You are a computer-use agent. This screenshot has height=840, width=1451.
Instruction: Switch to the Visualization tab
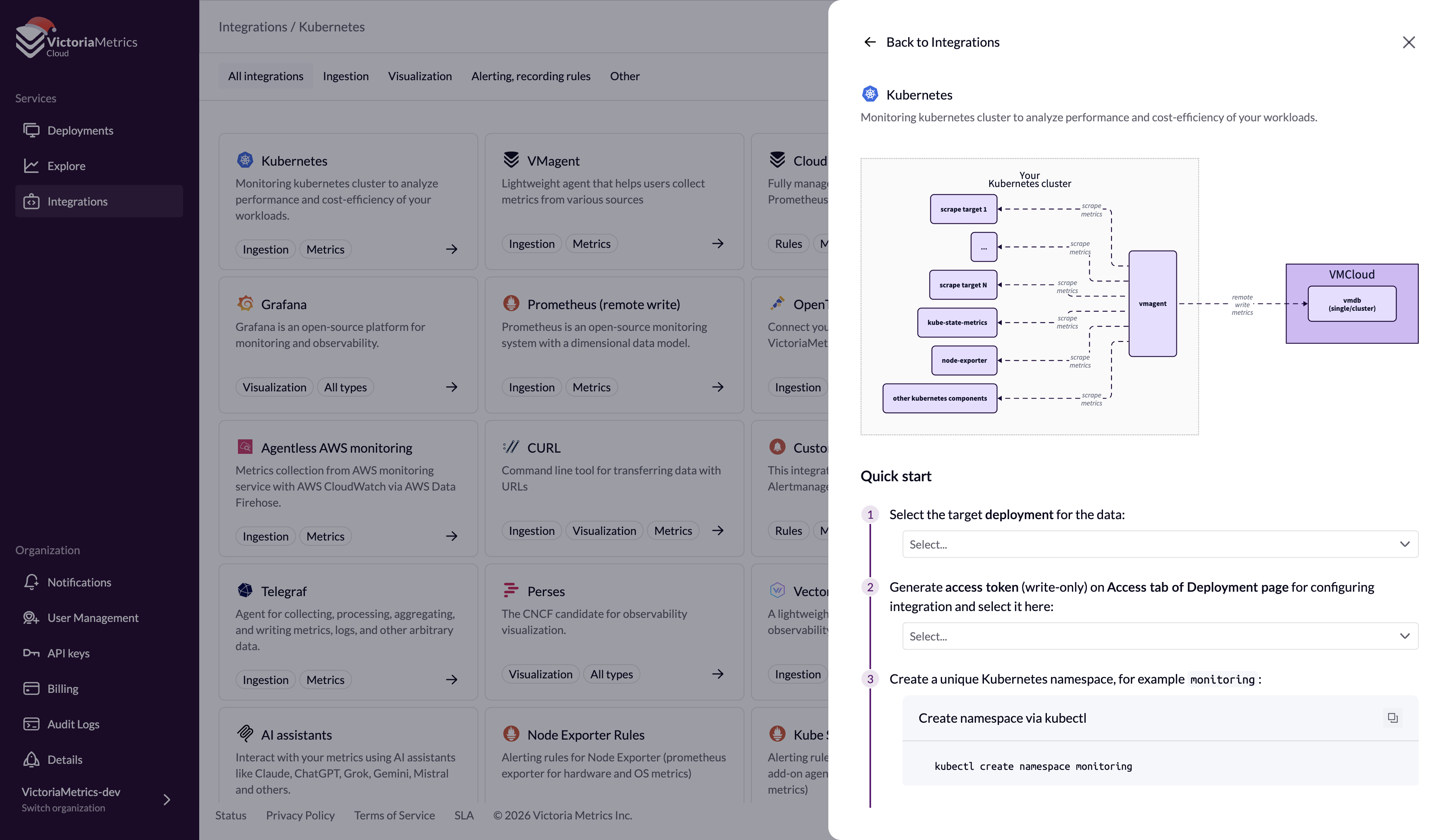[x=420, y=76]
